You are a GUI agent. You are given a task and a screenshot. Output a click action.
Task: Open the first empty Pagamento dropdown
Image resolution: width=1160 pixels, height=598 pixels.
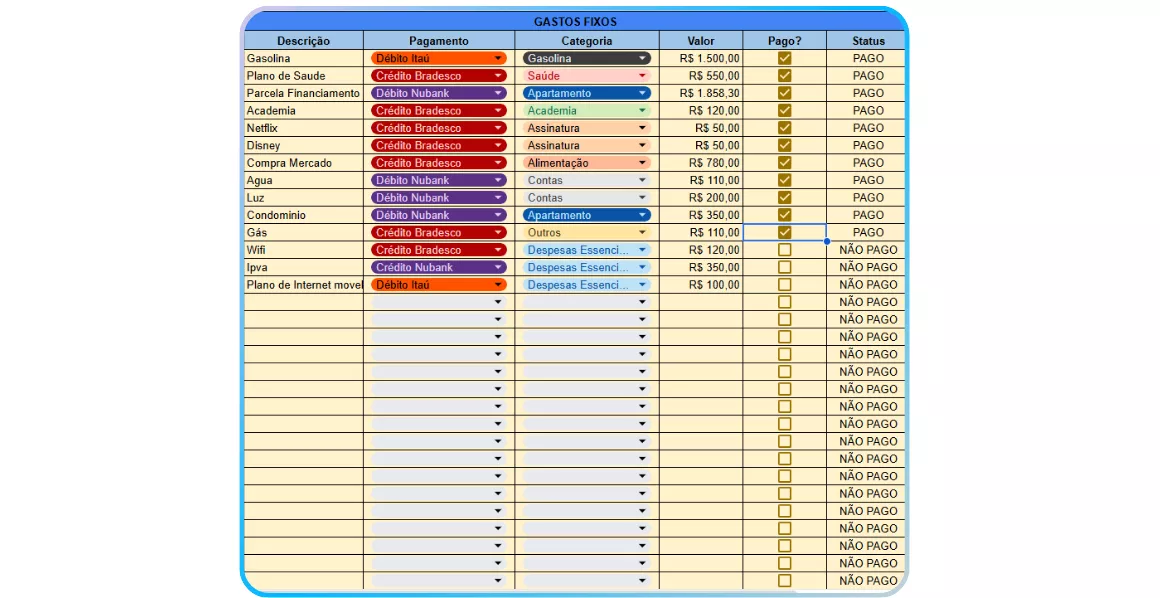click(498, 302)
